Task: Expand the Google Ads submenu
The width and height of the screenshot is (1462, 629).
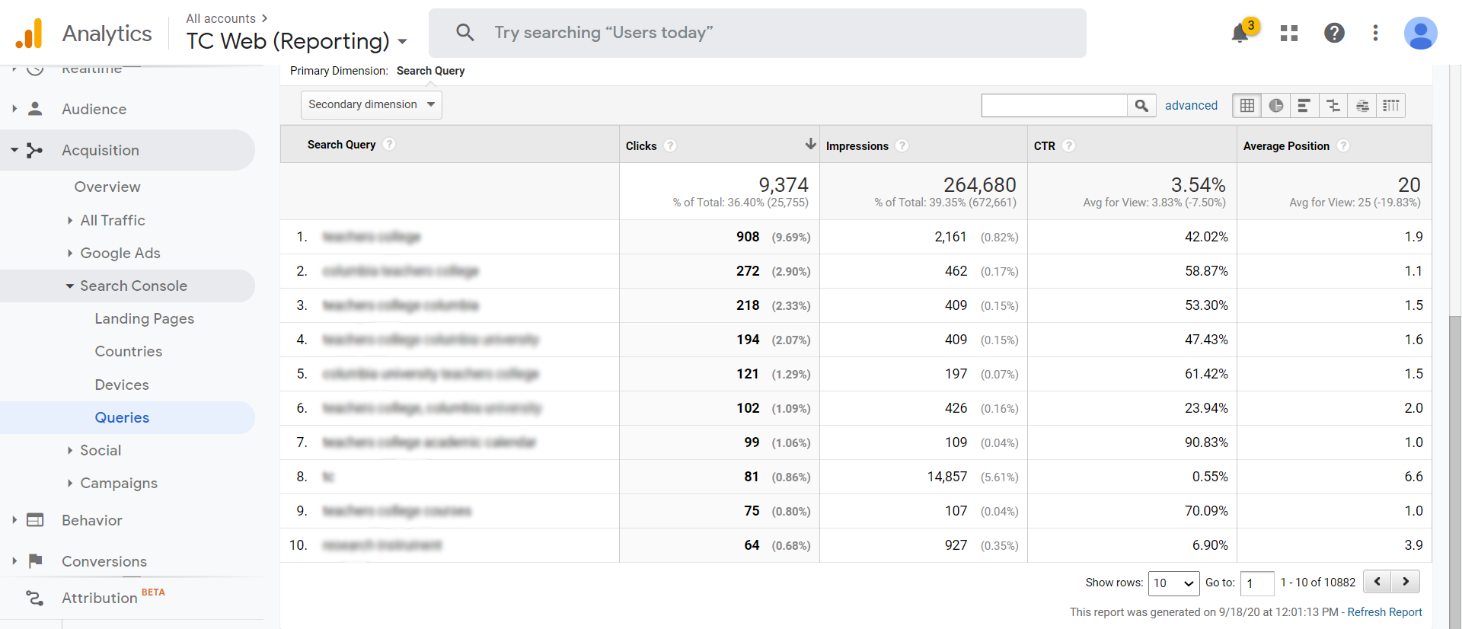Action: coord(70,253)
